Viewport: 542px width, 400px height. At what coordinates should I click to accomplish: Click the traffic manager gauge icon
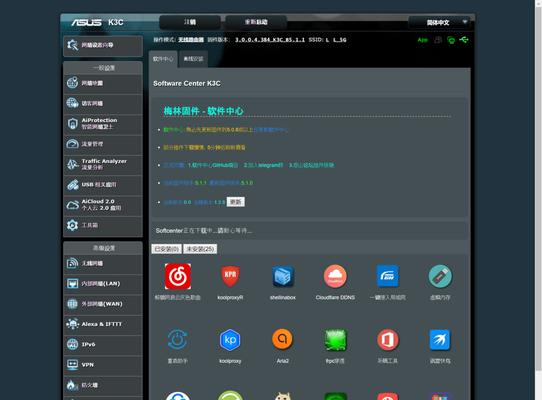(72, 143)
